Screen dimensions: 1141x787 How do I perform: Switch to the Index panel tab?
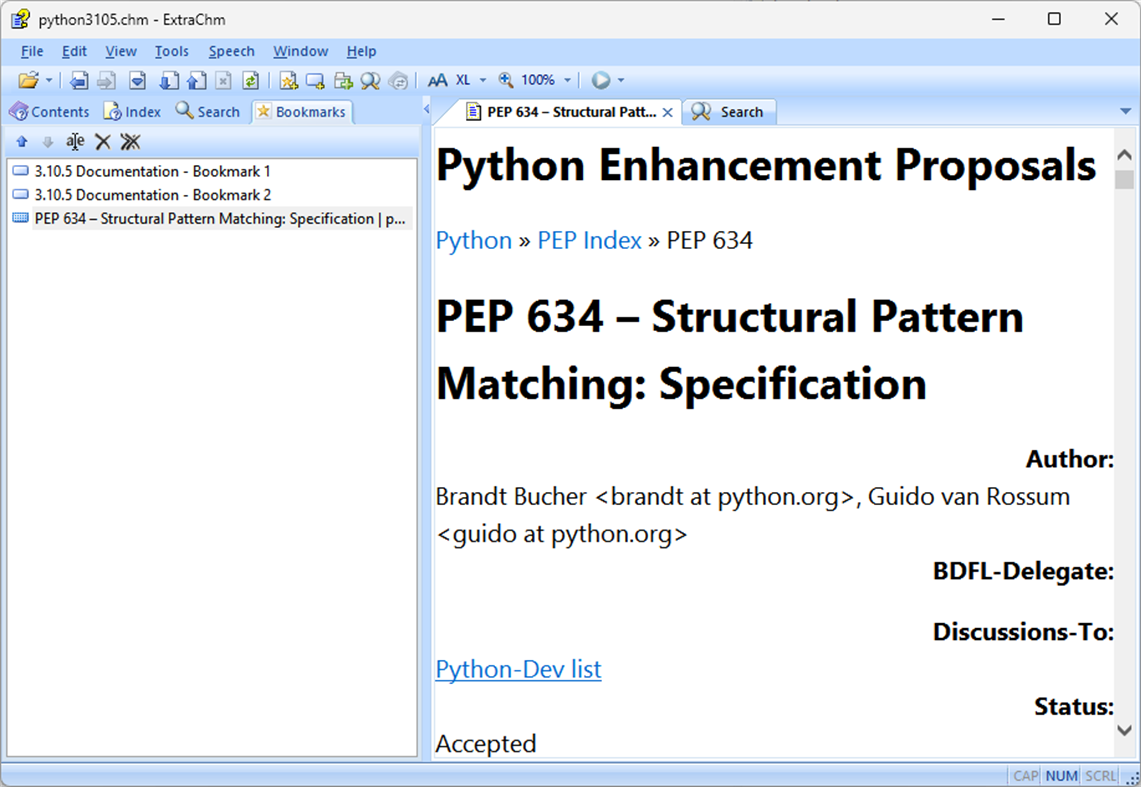132,112
